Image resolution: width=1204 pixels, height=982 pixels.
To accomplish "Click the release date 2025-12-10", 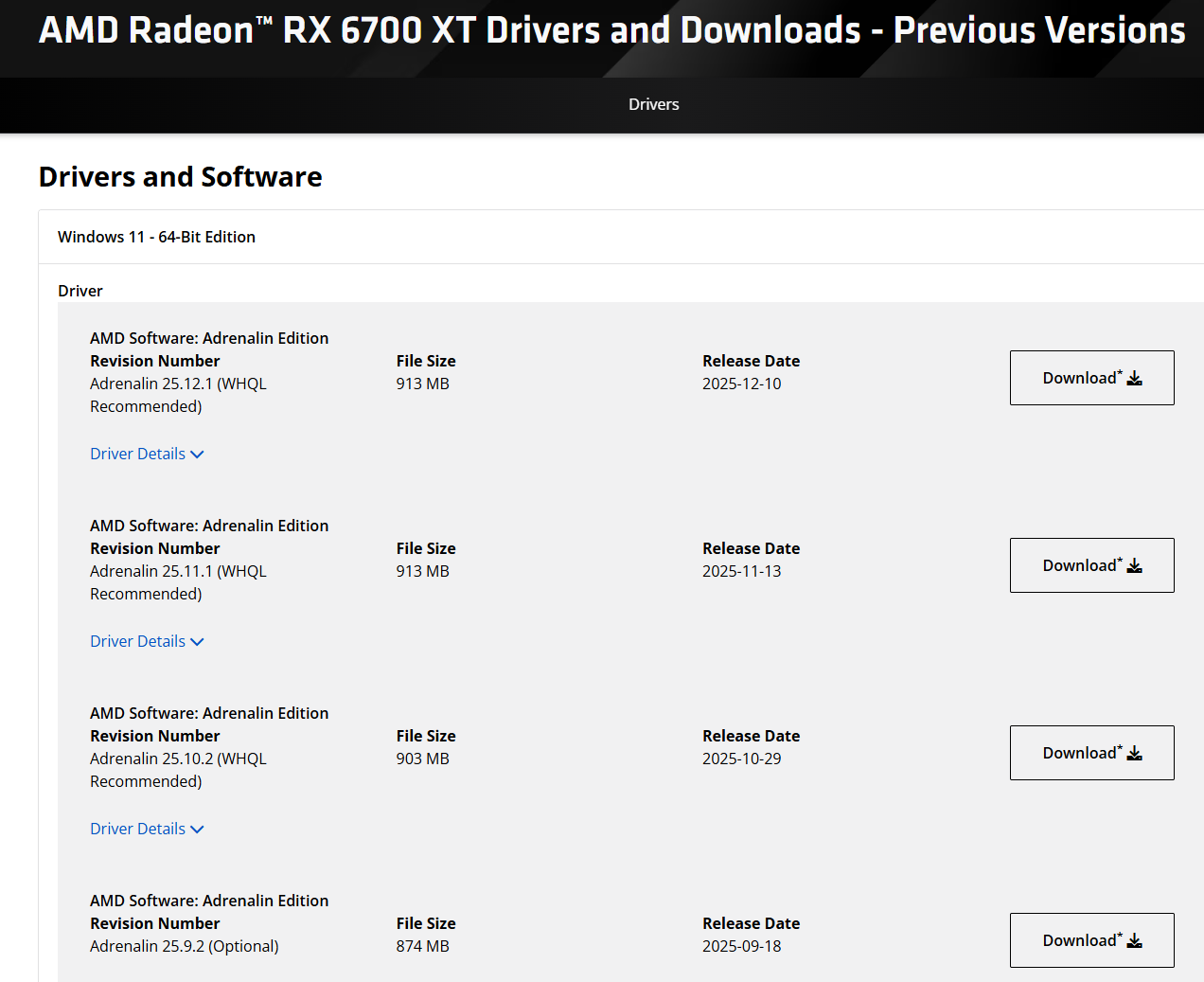I will 741,384.
